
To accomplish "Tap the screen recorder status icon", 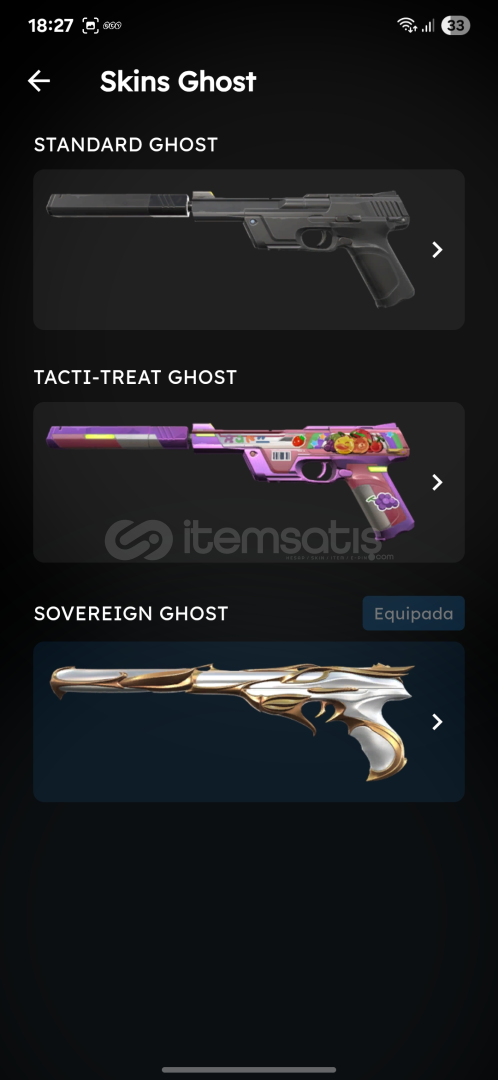I will [x=90, y=25].
